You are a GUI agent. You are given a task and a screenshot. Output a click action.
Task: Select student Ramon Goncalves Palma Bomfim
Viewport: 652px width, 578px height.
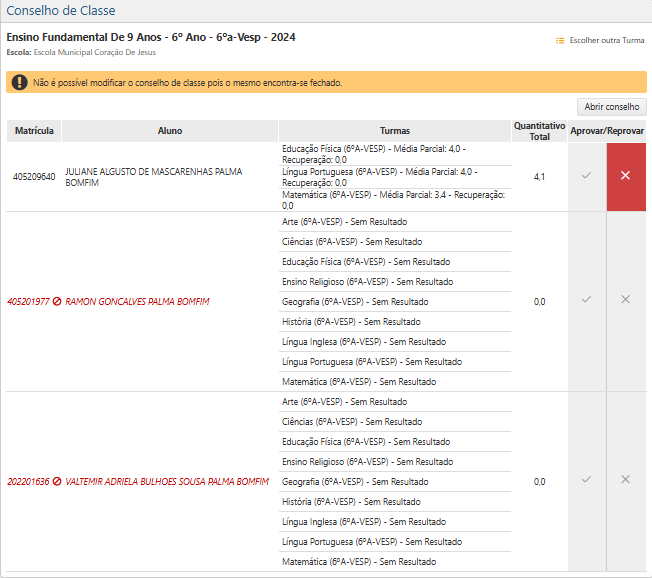tap(137, 301)
